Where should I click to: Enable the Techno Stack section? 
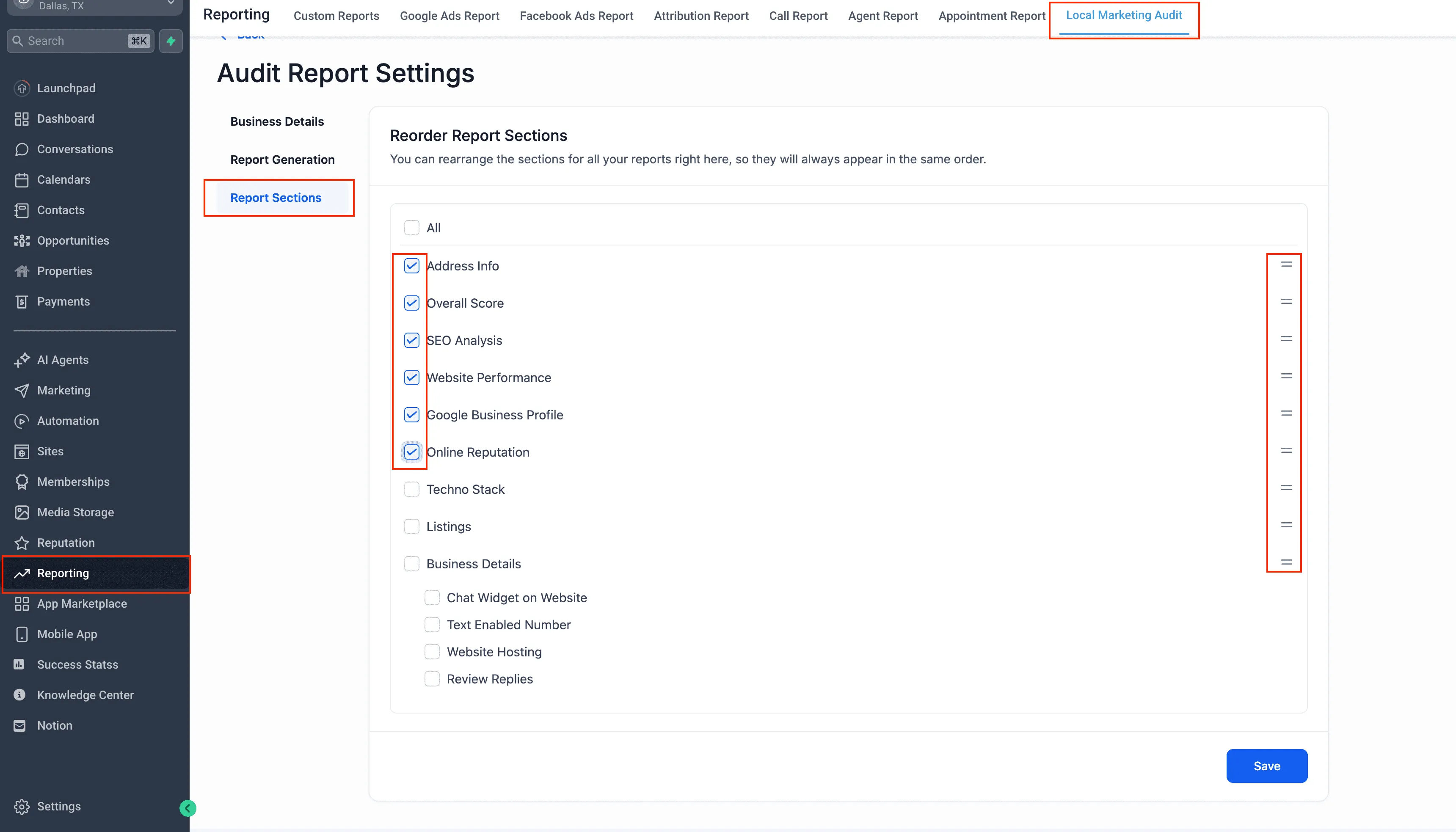[411, 489]
